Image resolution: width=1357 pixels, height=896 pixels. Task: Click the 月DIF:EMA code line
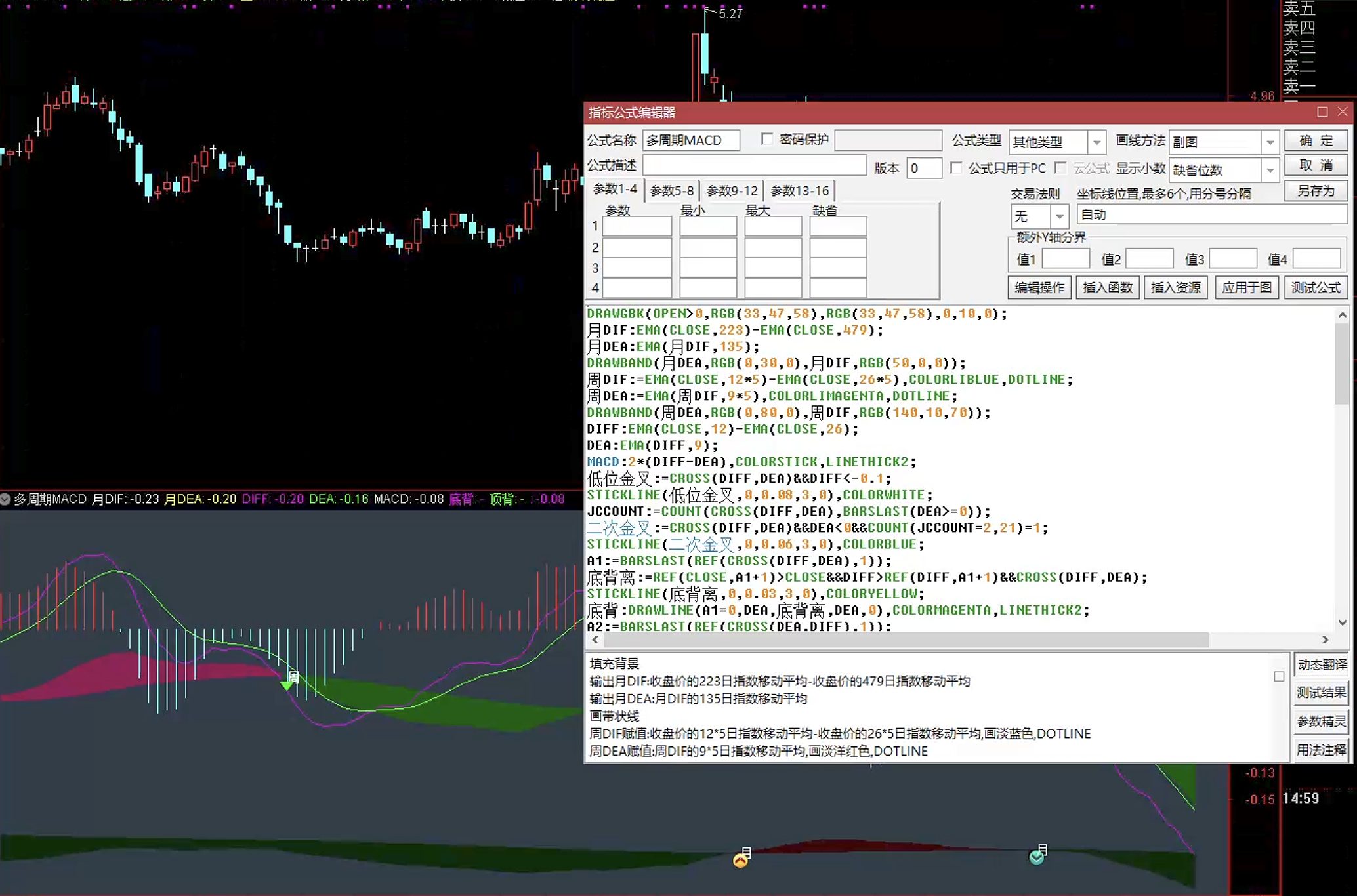pos(735,330)
